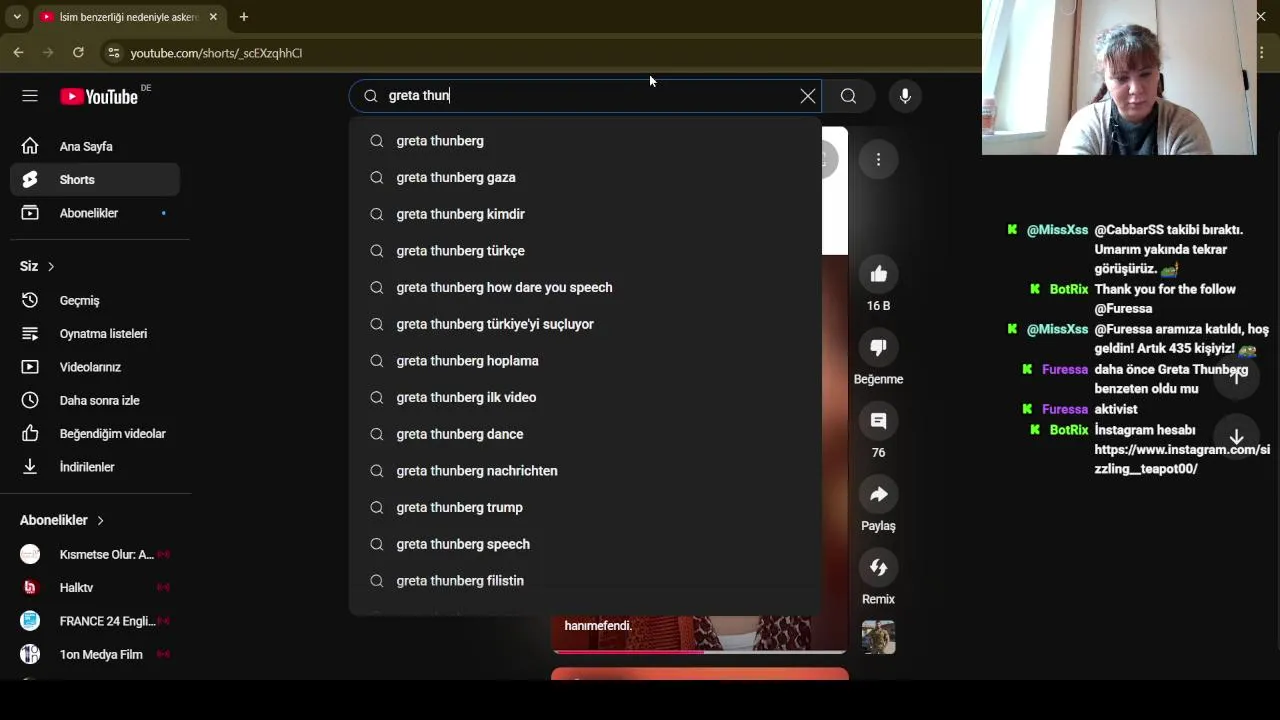Run search with the magnifier button
1280x720 pixels.
coord(848,96)
